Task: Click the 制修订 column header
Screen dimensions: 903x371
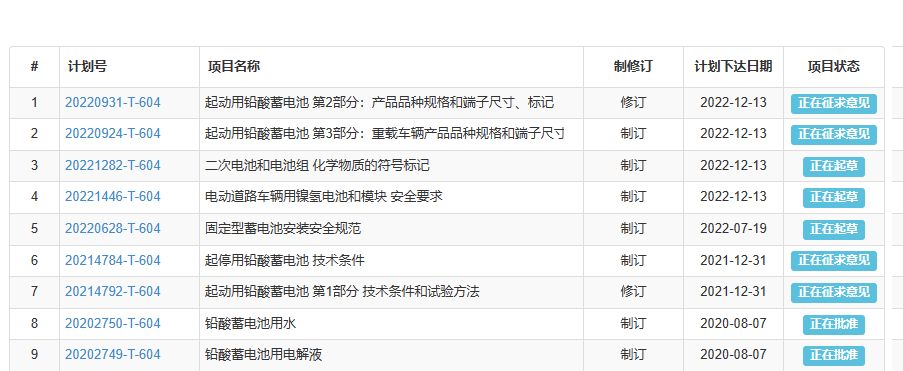Action: coord(633,67)
